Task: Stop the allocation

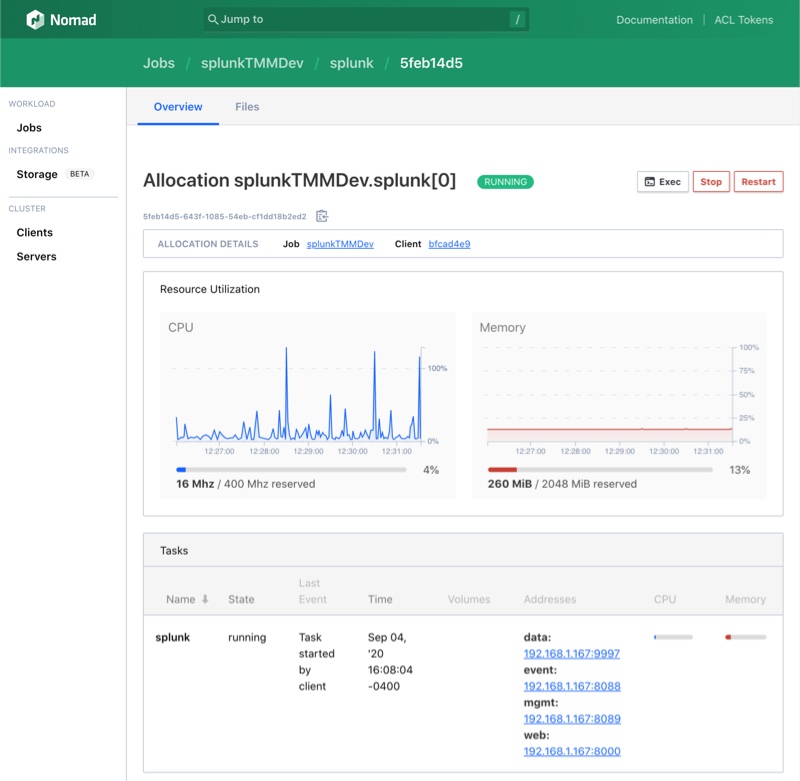Action: pos(711,182)
